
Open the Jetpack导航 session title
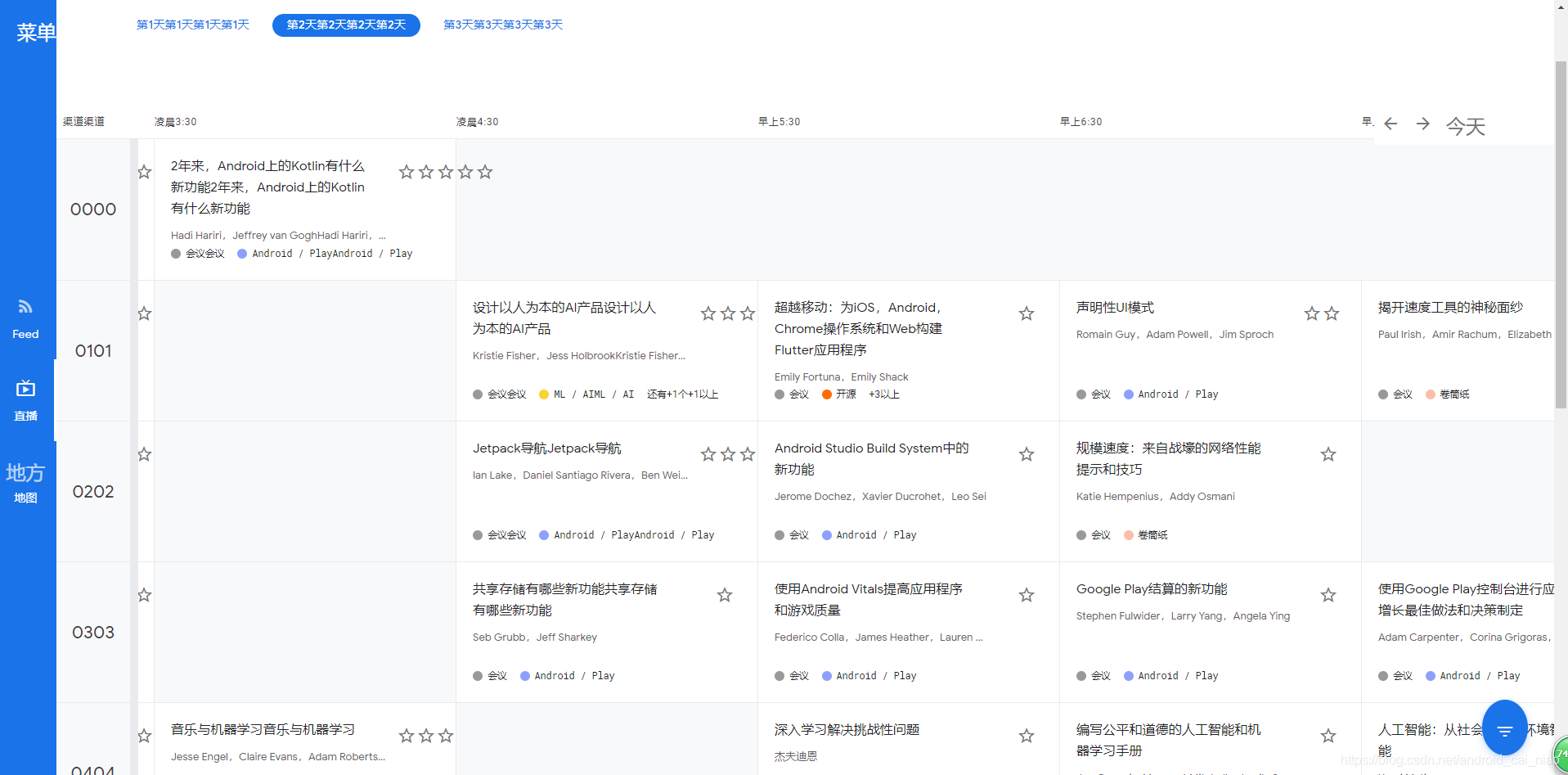click(546, 448)
